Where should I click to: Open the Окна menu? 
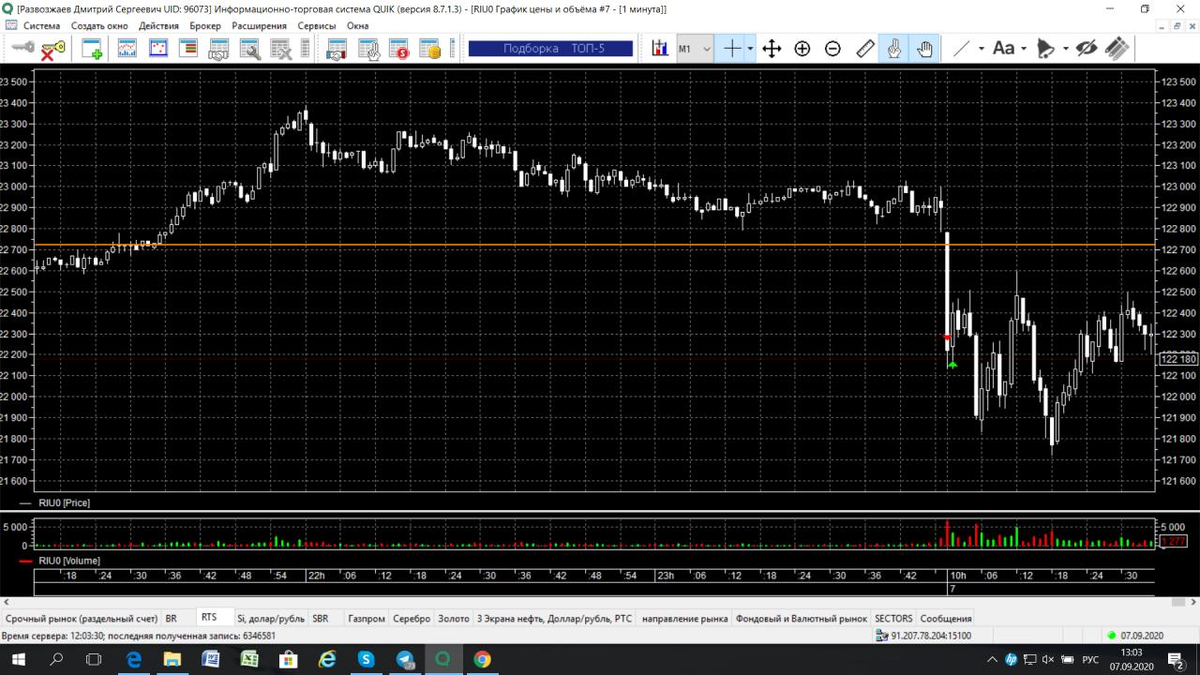tap(357, 25)
